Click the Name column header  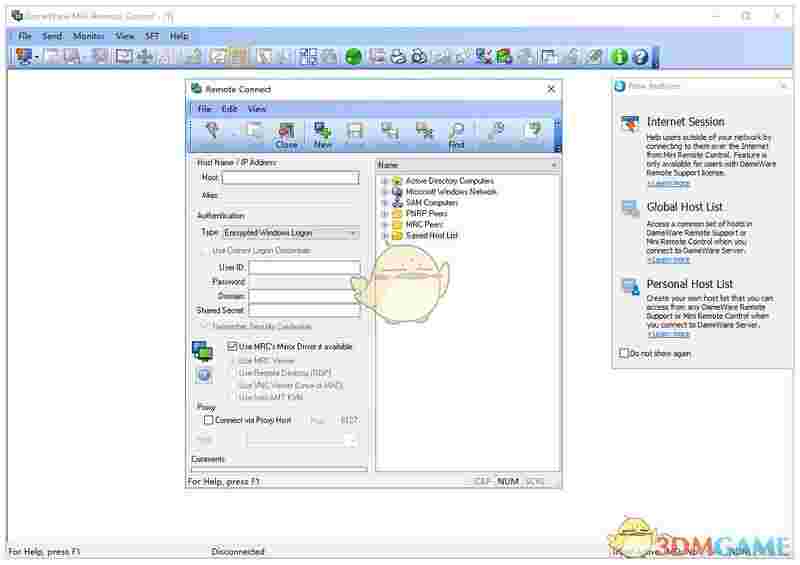click(467, 165)
